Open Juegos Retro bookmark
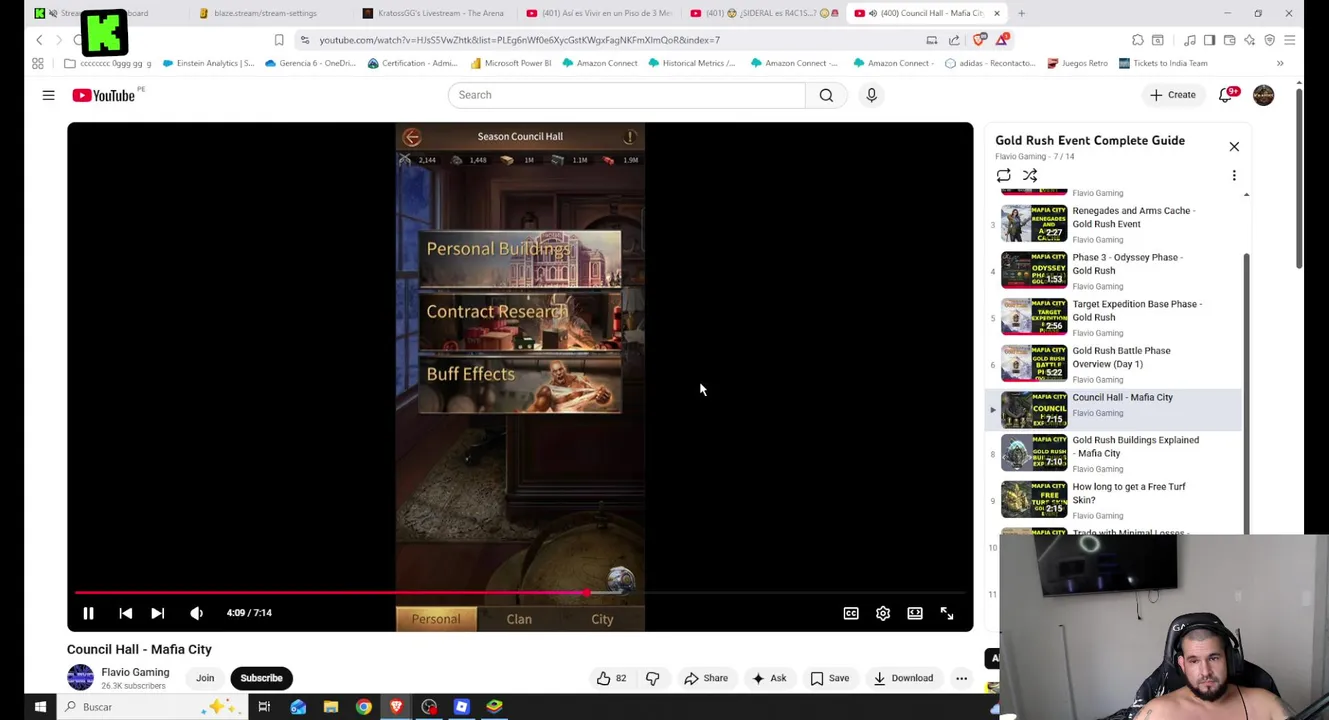The height and width of the screenshot is (720, 1329). pos(1077,63)
